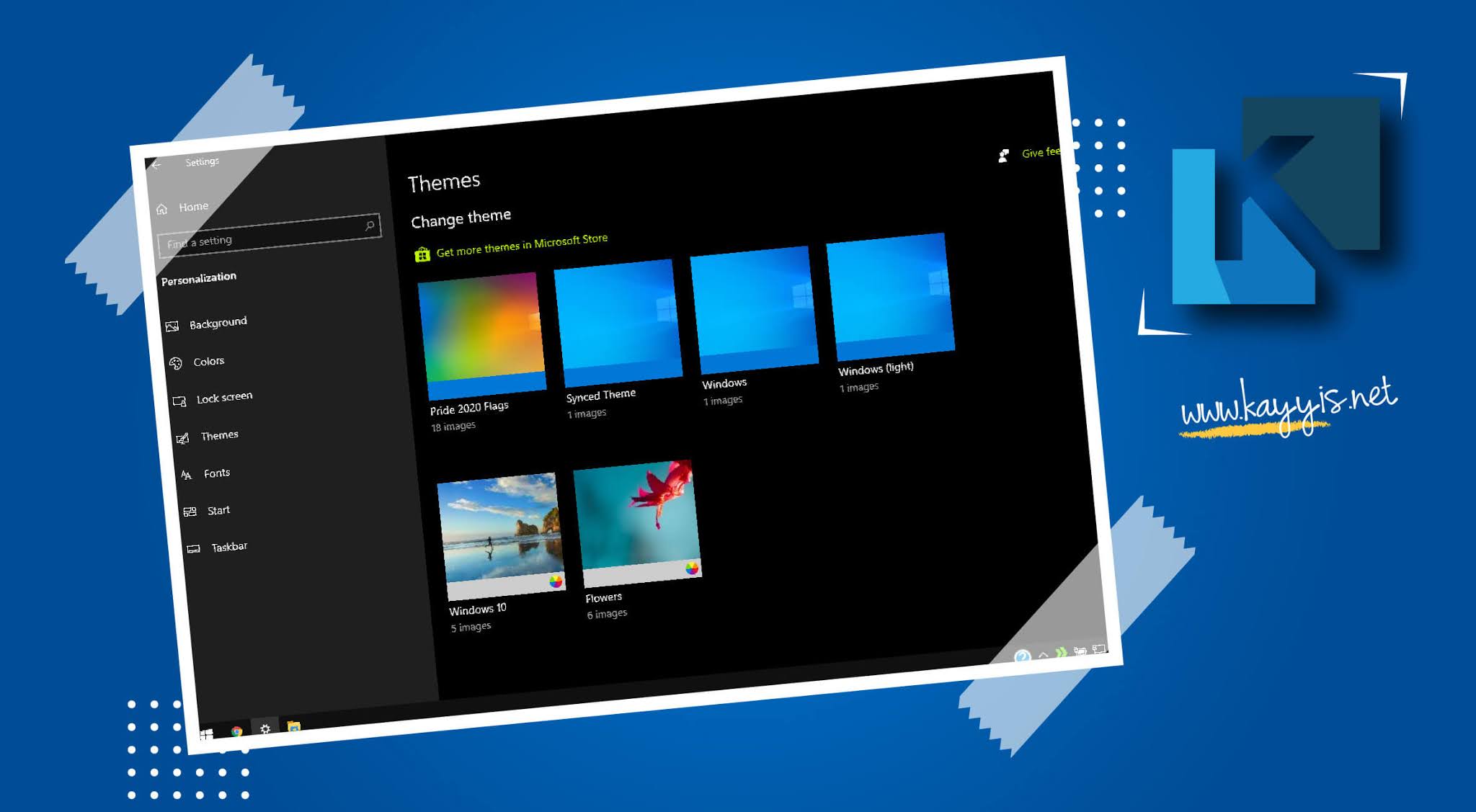The image size is (1476, 812).
Task: Click the Change theme subheading
Action: (x=461, y=218)
